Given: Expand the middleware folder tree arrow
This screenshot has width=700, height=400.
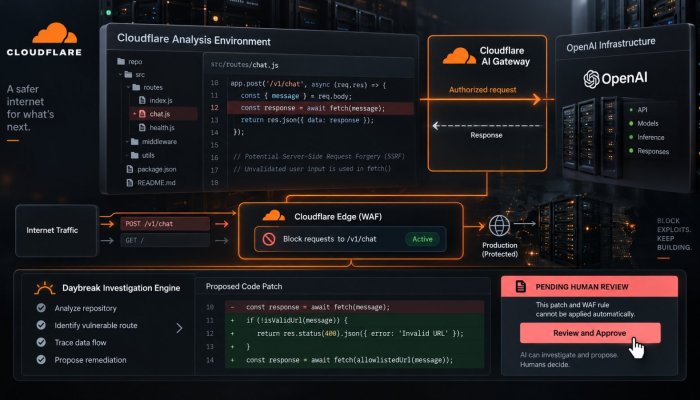Looking at the screenshot, I should 127,142.
